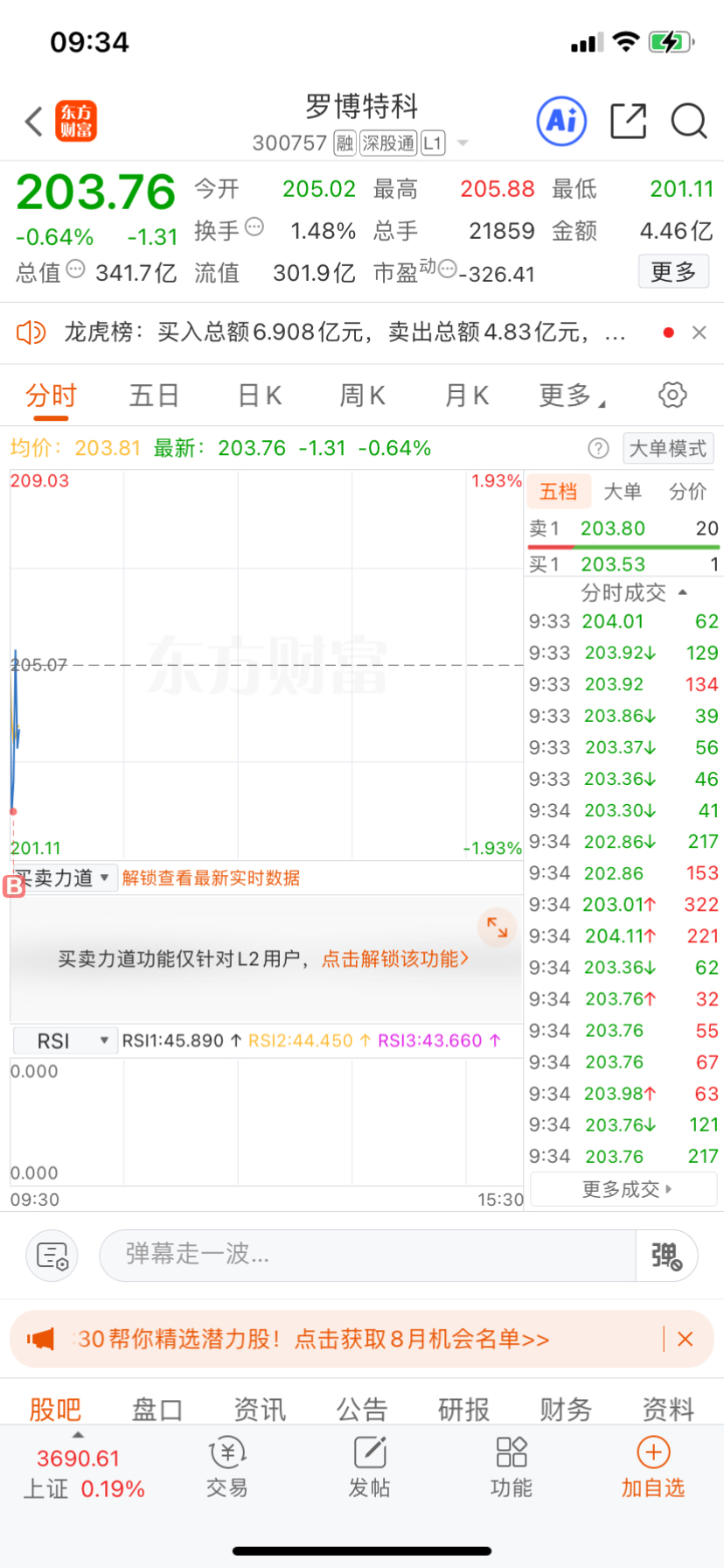Open the RSI indicator dropdown
Image resolution: width=724 pixels, height=1568 pixels.
(66, 1041)
